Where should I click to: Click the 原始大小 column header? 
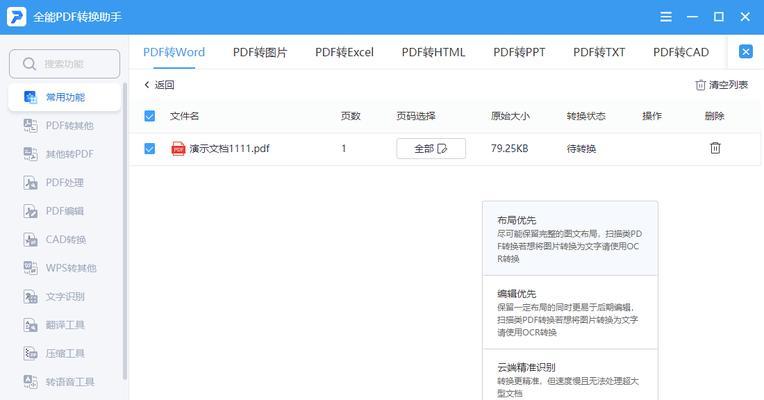510,116
